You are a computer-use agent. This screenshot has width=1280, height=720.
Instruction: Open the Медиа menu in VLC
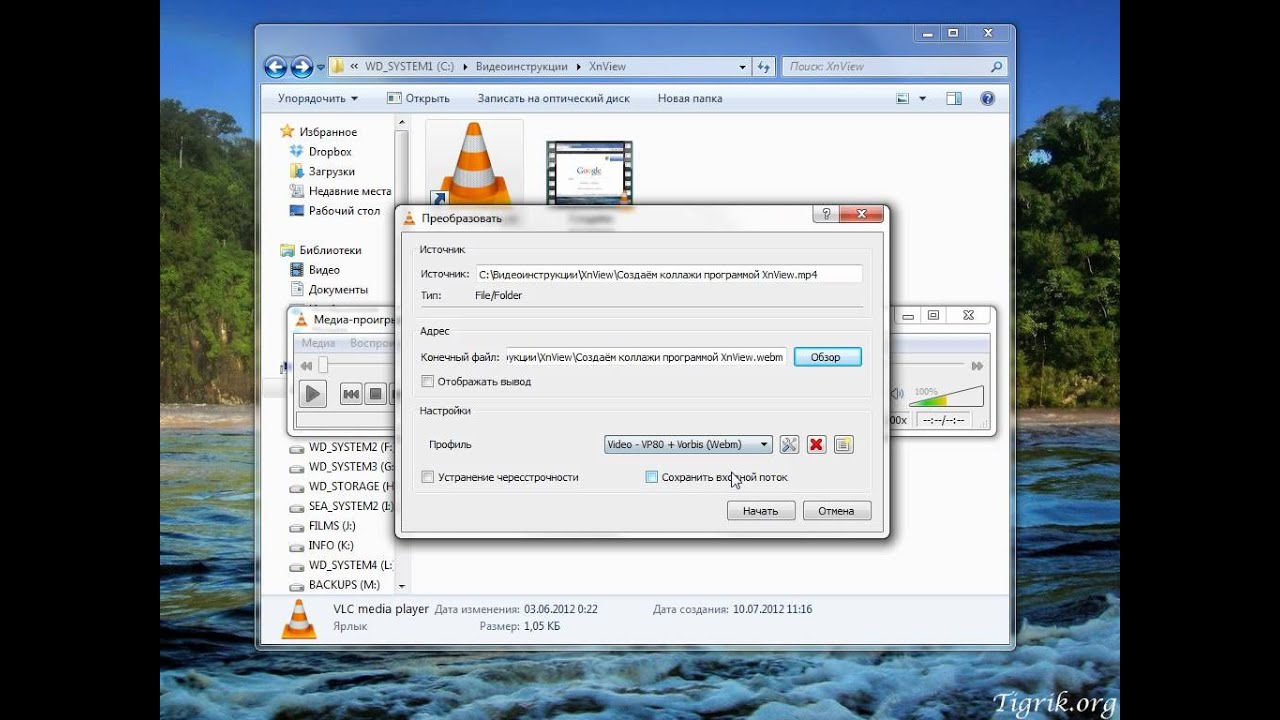click(319, 343)
